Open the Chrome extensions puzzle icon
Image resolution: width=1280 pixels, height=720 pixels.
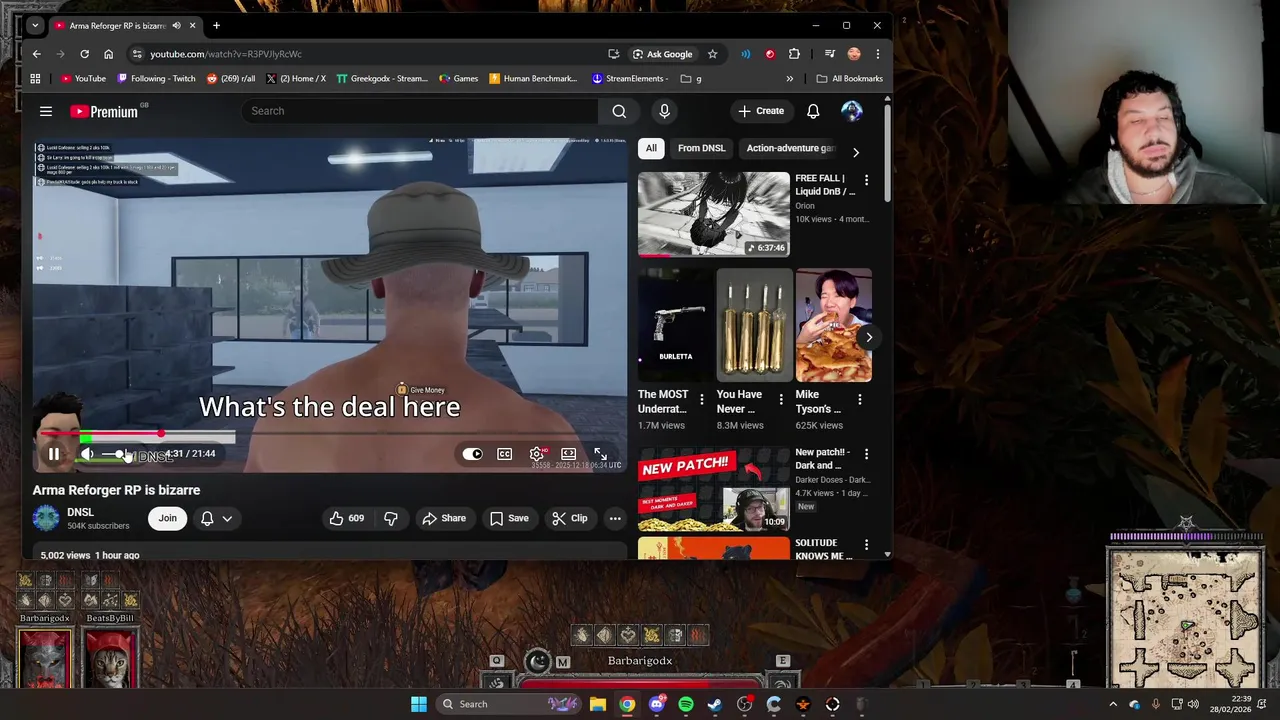click(794, 54)
